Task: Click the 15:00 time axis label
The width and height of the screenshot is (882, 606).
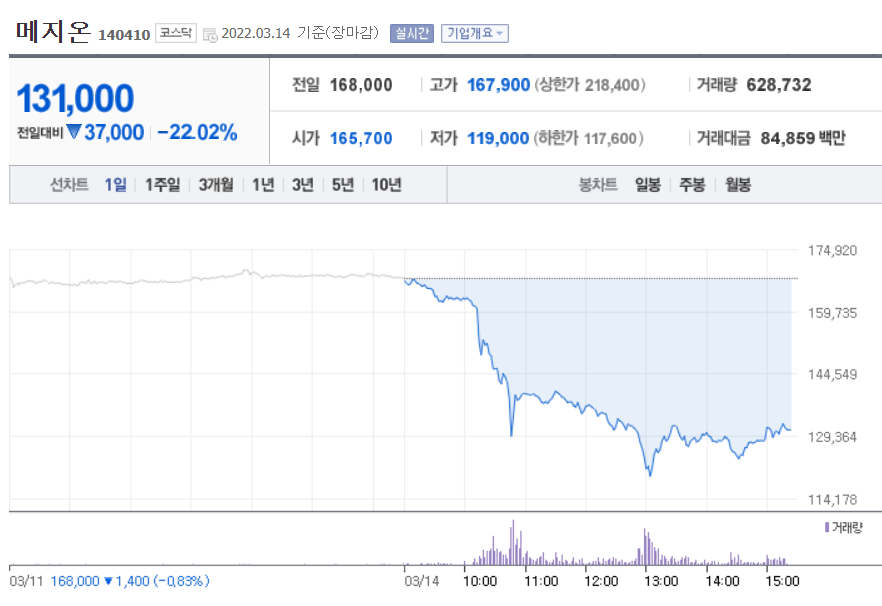Action: (782, 581)
